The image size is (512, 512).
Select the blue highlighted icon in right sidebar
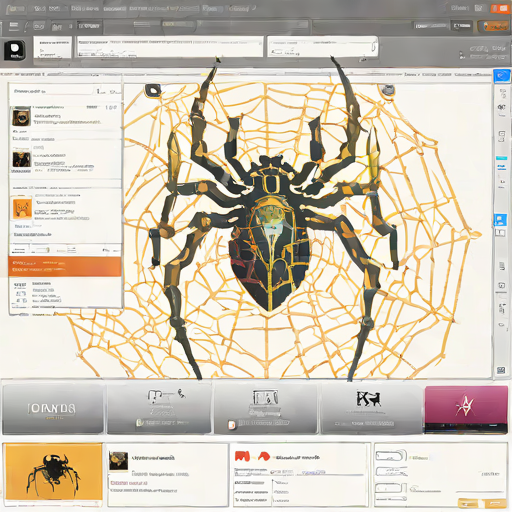tap(500, 220)
